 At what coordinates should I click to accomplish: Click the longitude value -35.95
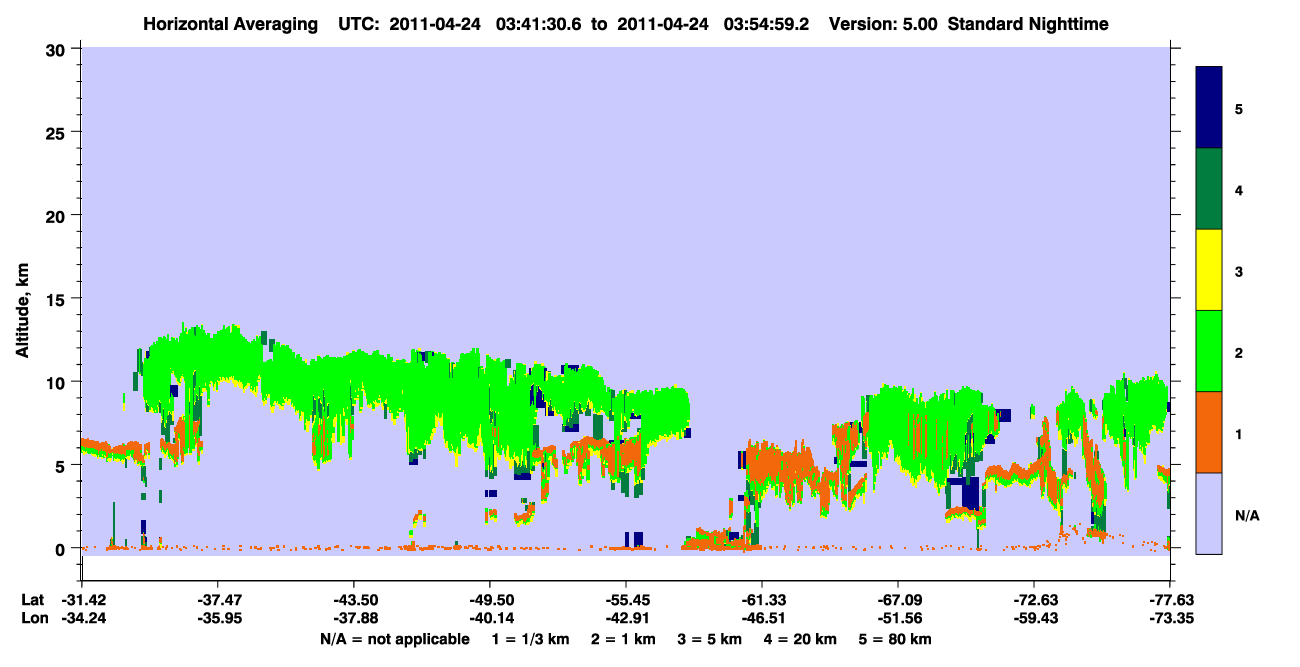pos(218,619)
